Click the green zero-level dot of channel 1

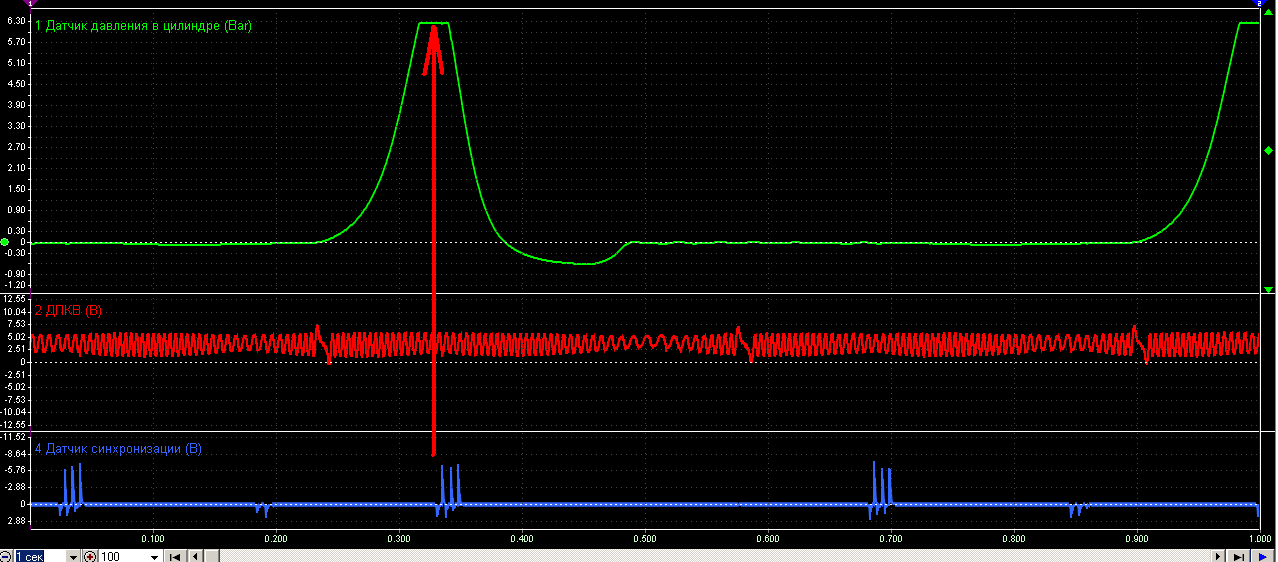click(5, 242)
